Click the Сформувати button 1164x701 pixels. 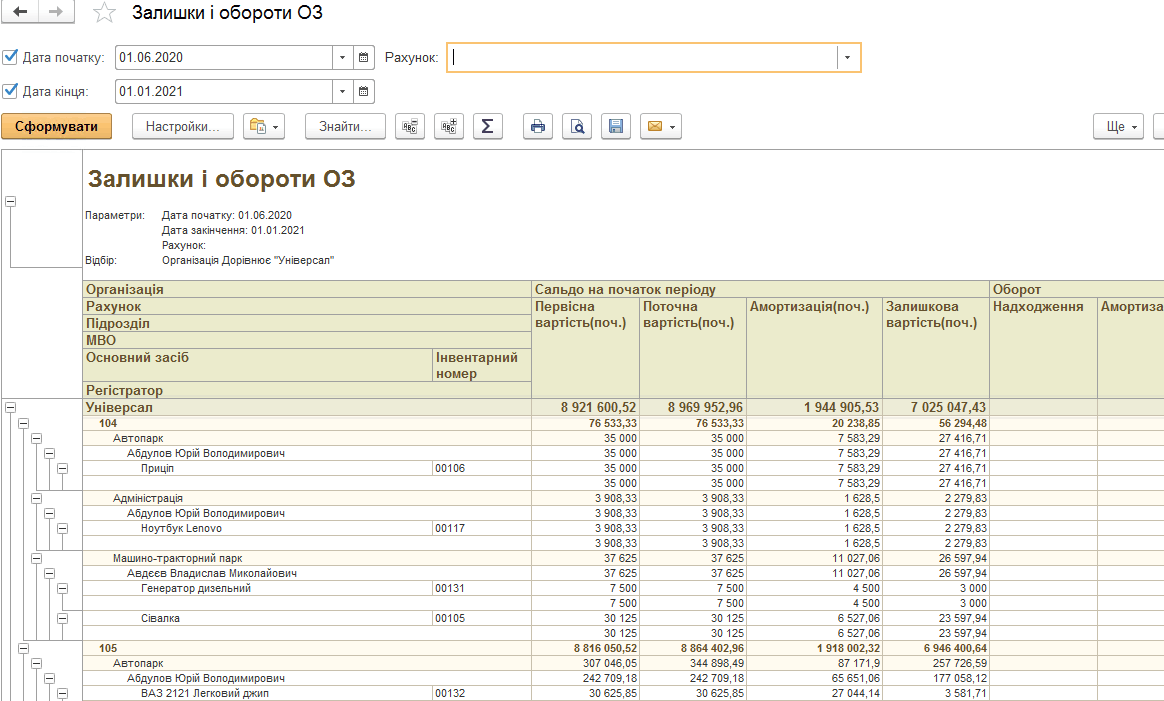point(56,126)
